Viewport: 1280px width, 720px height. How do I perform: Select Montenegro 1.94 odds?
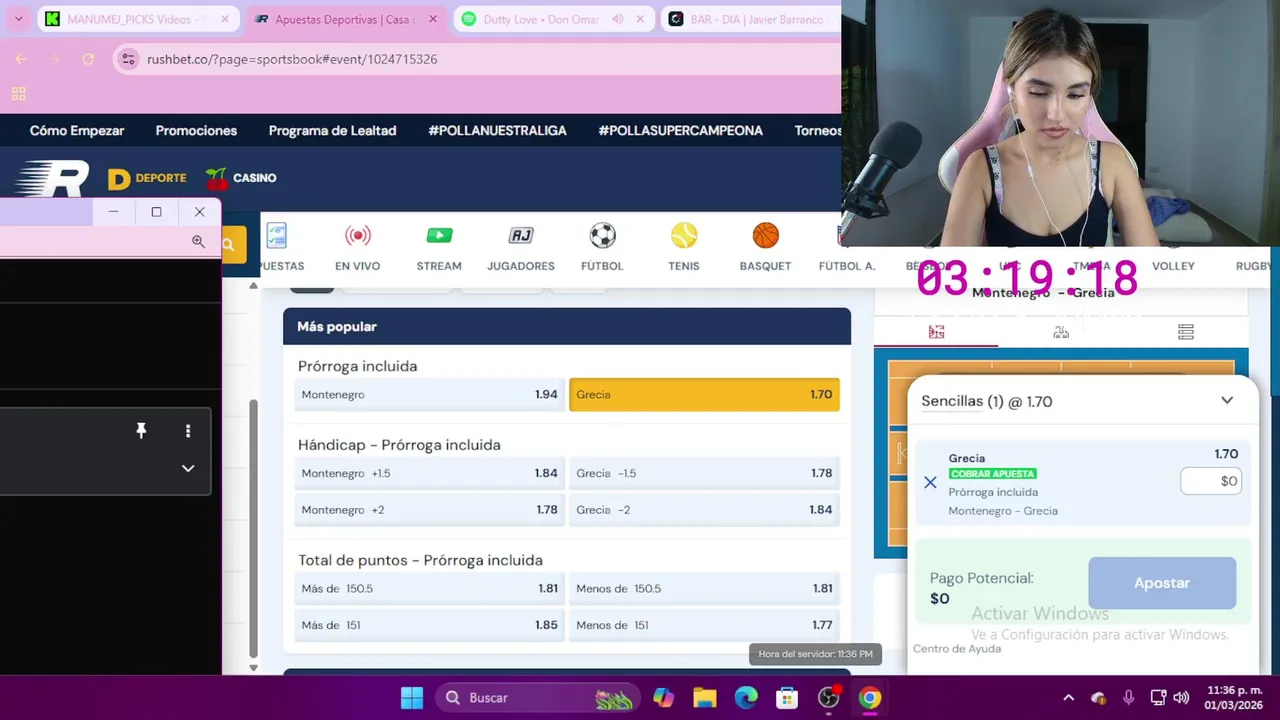[x=428, y=395]
